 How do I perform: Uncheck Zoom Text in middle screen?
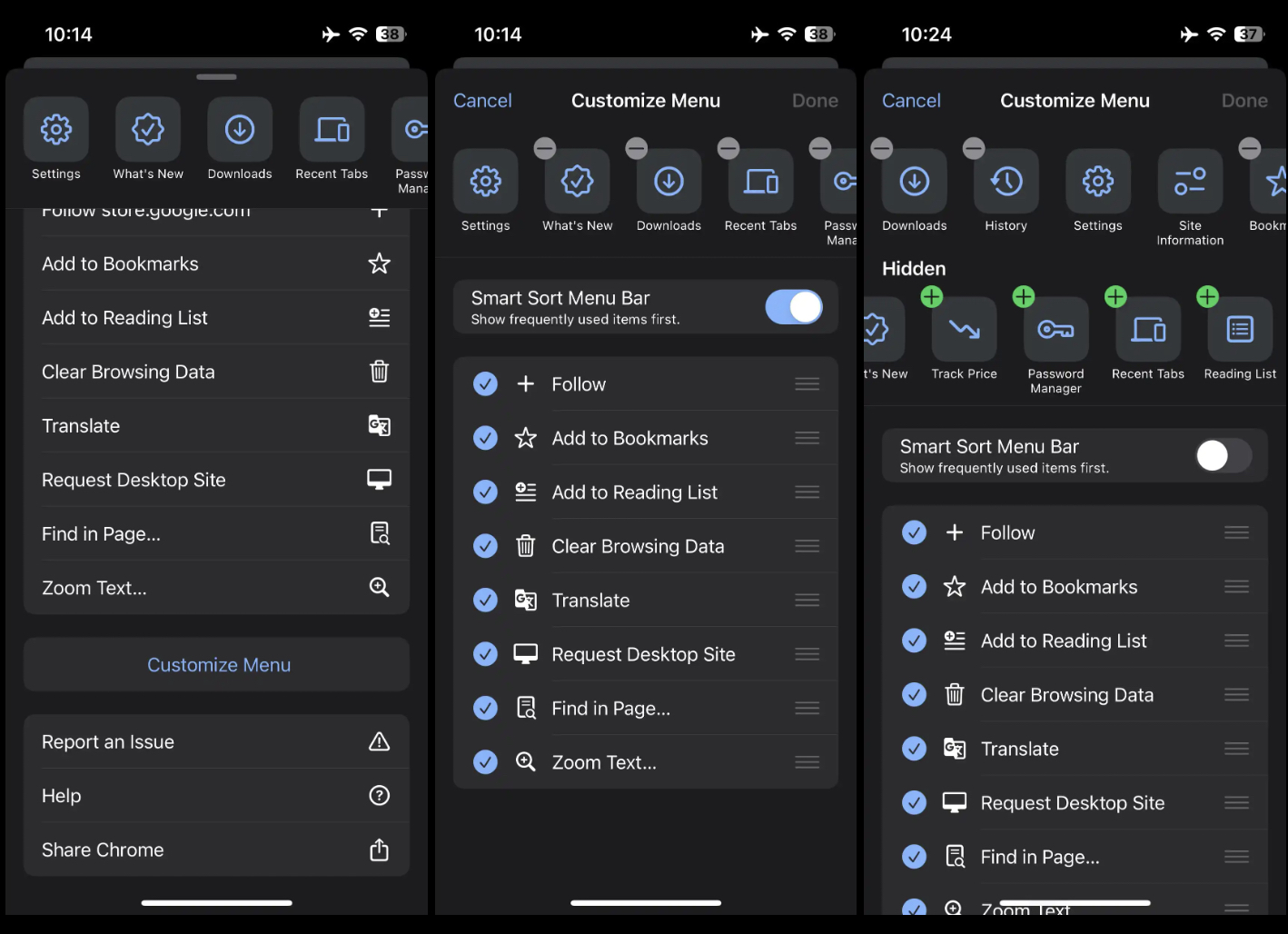coord(486,762)
